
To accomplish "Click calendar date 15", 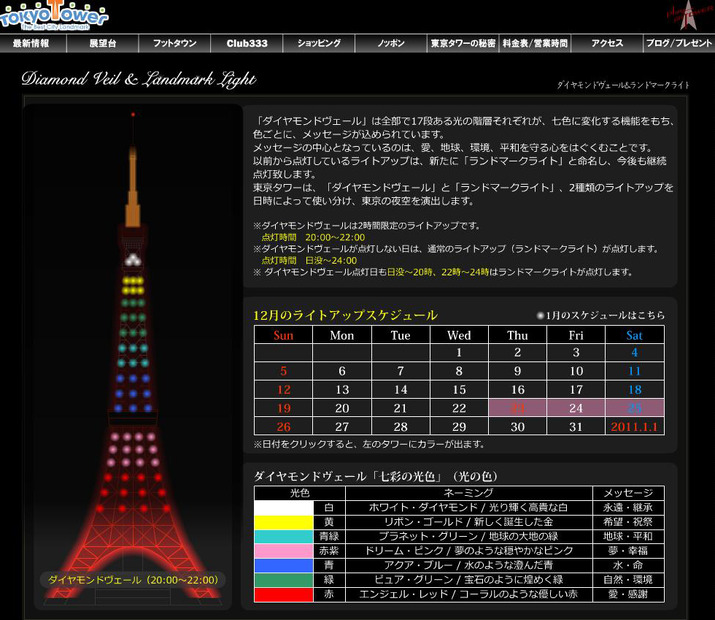I will tap(459, 390).
